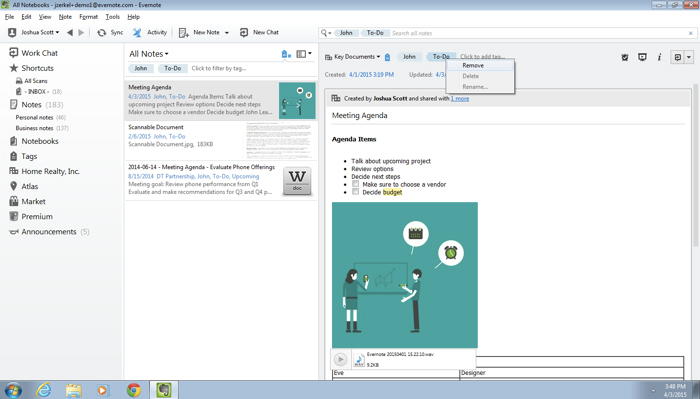
Task: Expand the New Note dropdown arrow
Action: (227, 33)
